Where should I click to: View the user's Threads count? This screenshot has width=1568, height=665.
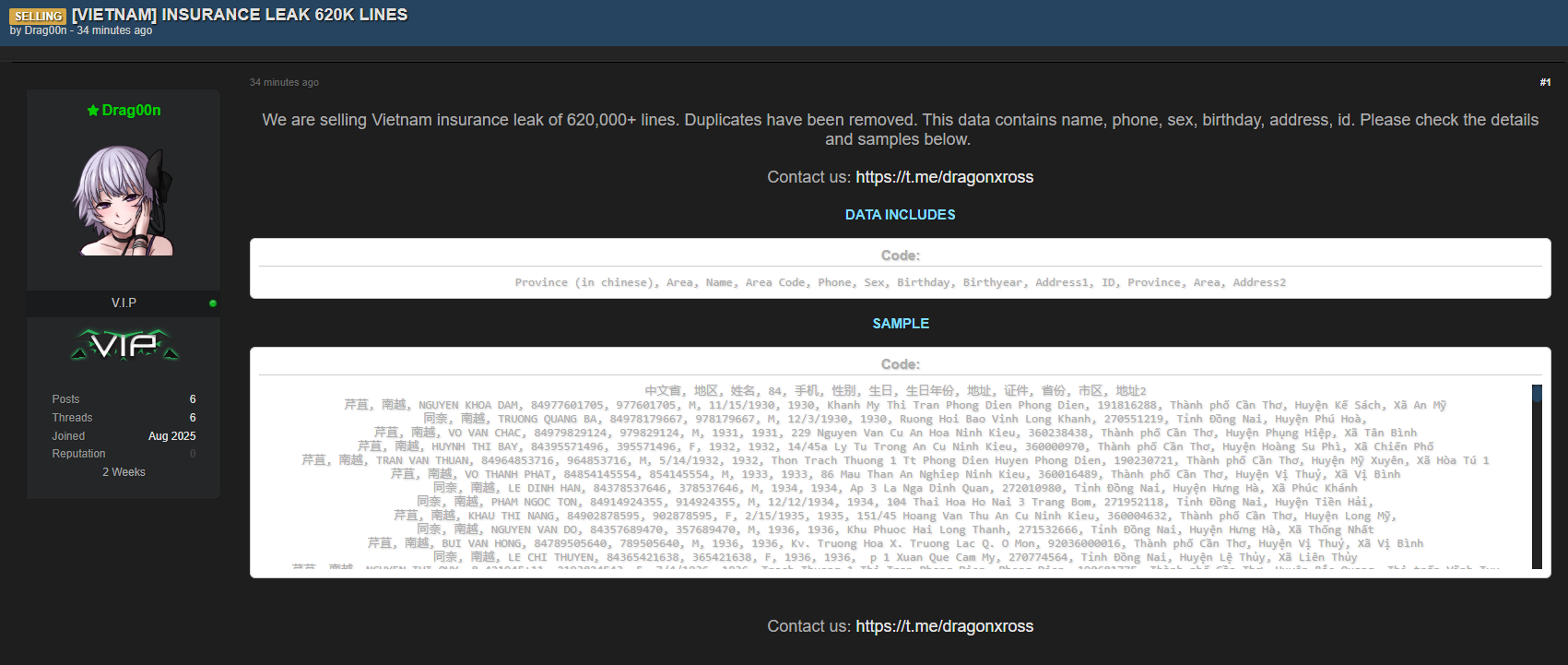[x=193, y=418]
